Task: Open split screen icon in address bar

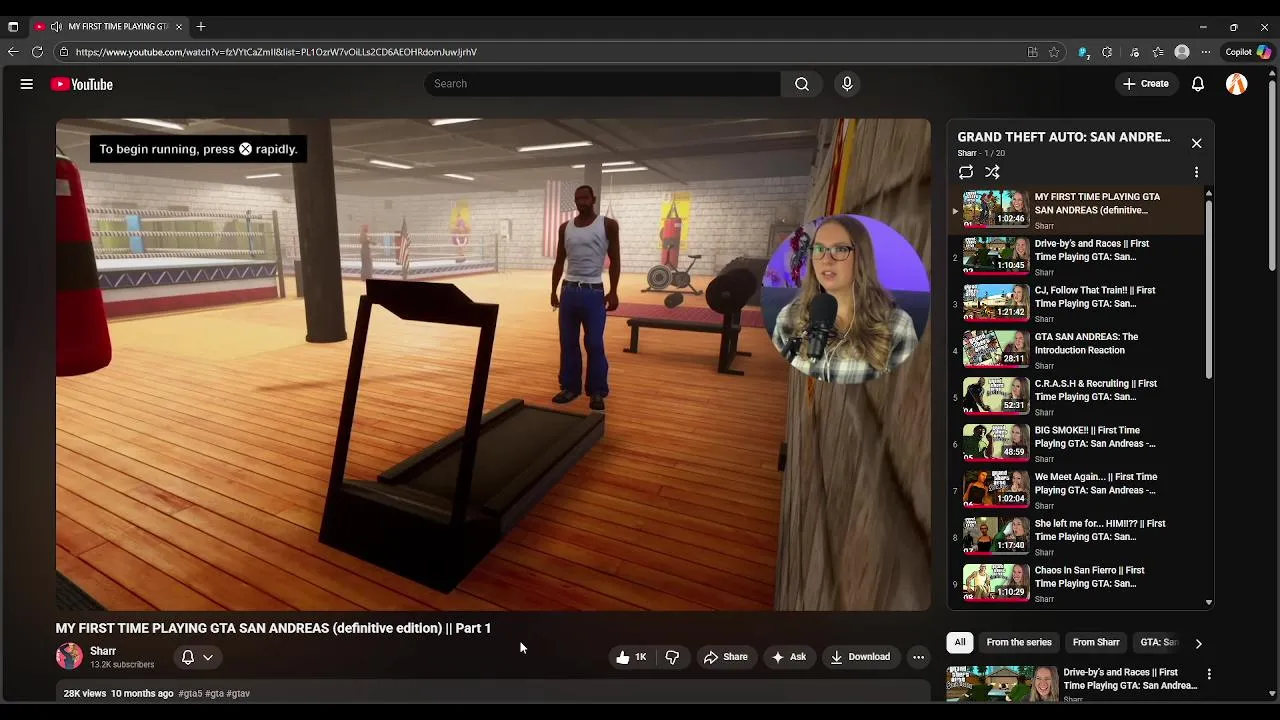Action: coord(1032,52)
